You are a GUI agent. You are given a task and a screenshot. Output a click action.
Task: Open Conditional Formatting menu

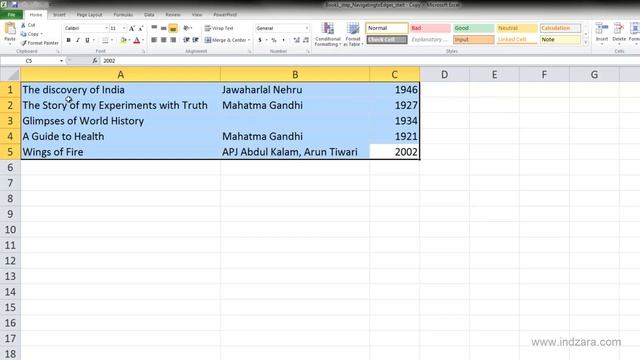pos(327,34)
